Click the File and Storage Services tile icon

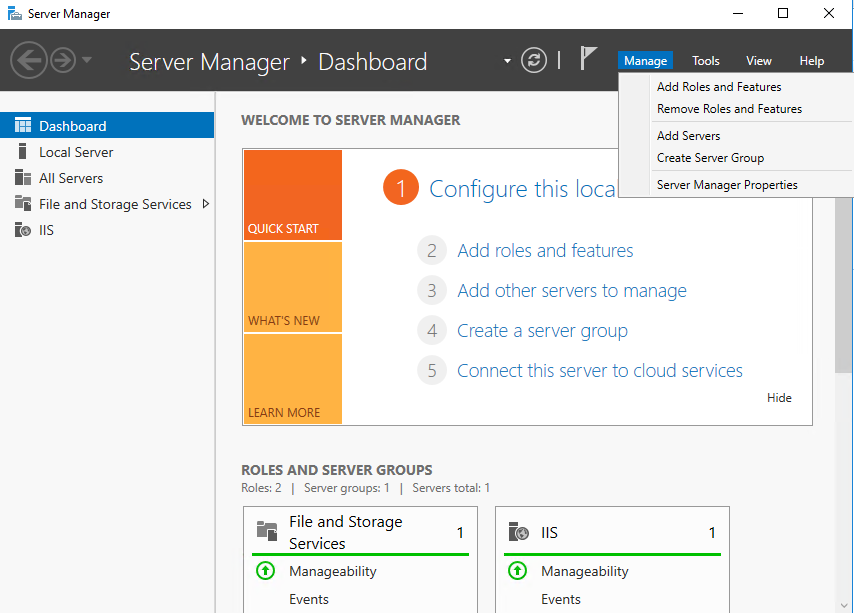tap(266, 532)
